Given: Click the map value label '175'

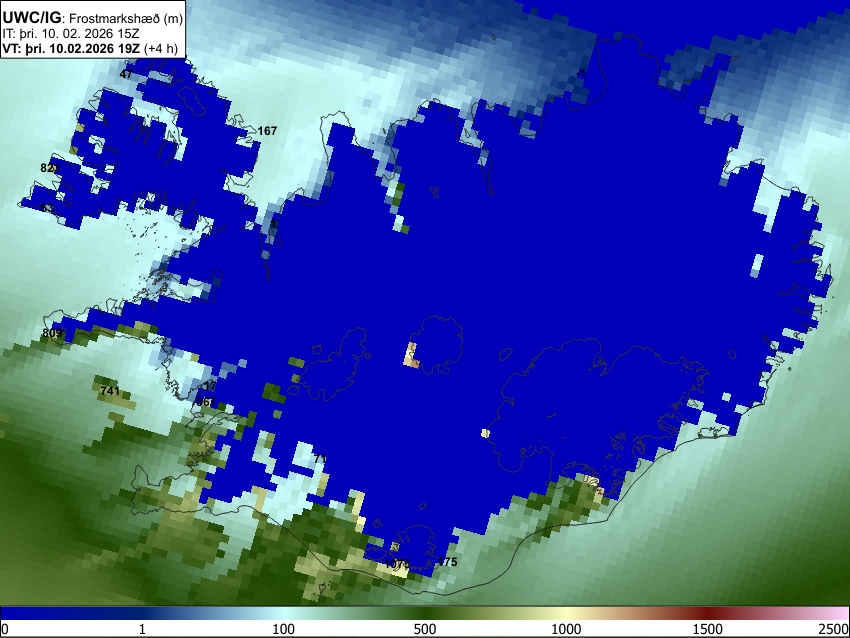Looking at the screenshot, I should (447, 562).
